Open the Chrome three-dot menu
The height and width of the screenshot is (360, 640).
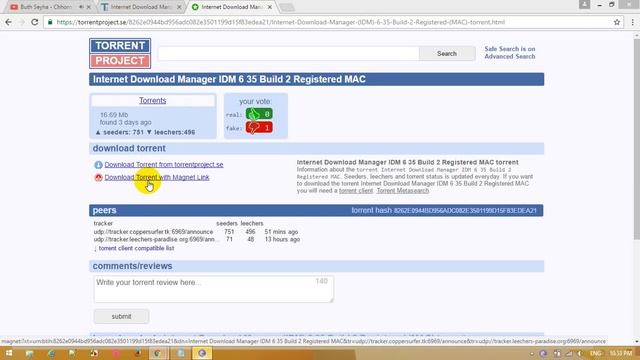pyautogui.click(x=632, y=22)
